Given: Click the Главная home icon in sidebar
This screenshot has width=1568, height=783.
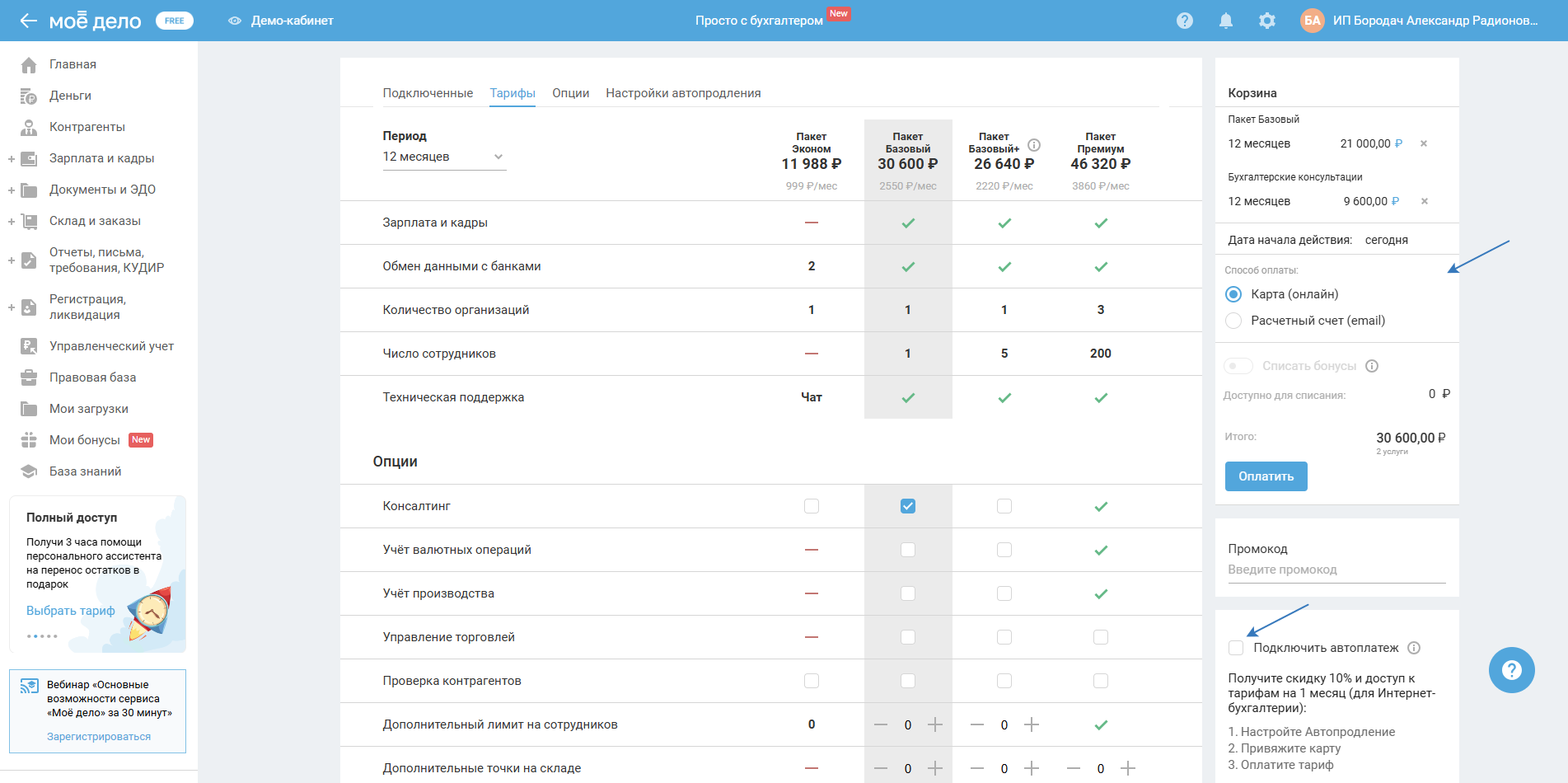Looking at the screenshot, I should [29, 65].
